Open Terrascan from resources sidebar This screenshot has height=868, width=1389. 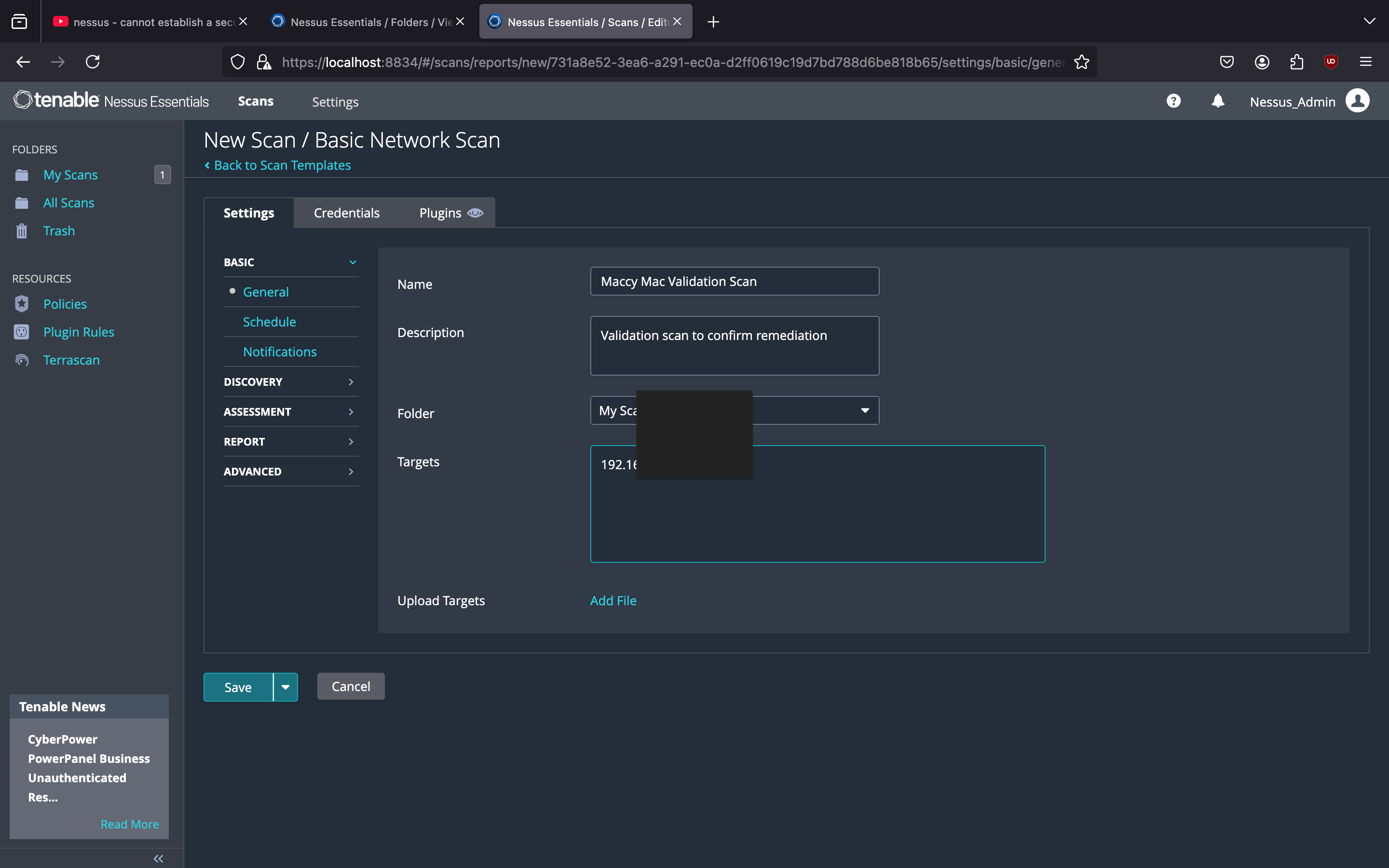(71, 360)
